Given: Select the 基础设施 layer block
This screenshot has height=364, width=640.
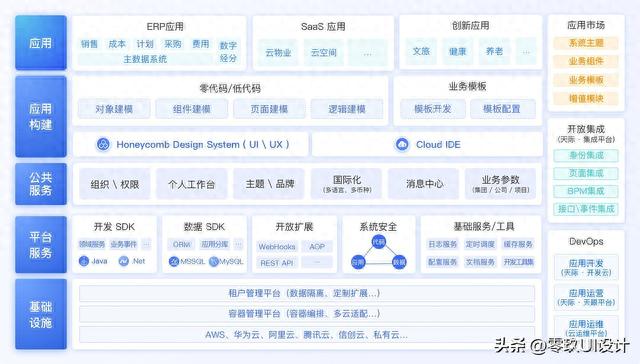Looking at the screenshot, I should 41,314.
